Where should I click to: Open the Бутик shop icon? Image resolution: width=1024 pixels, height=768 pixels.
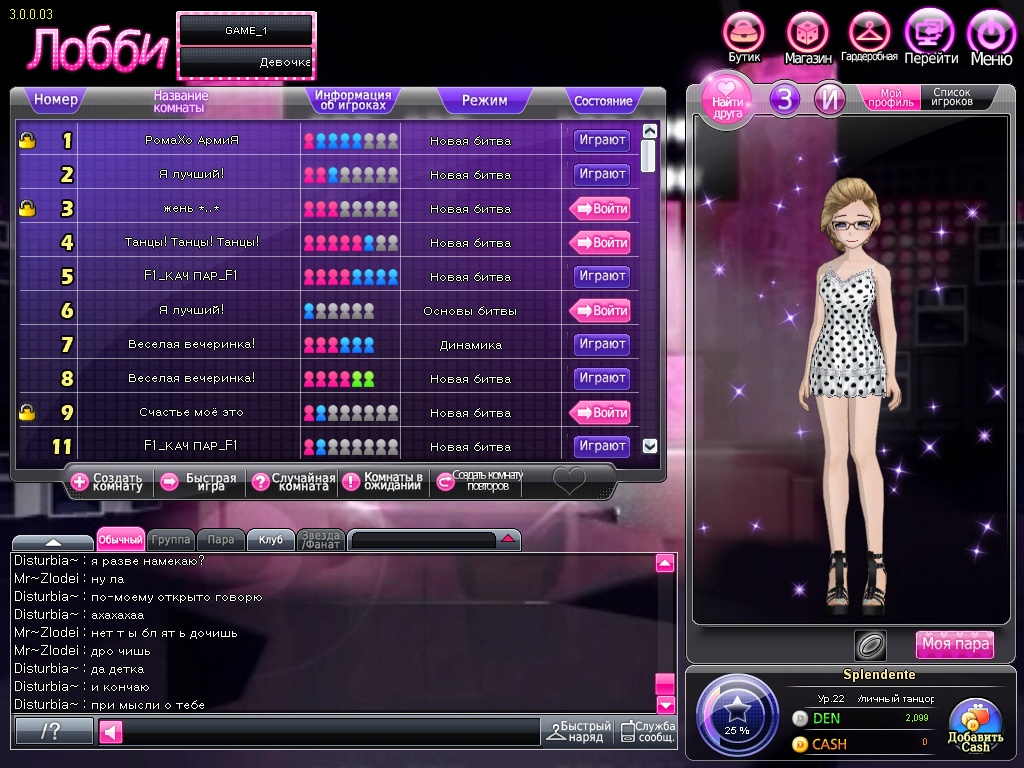click(743, 32)
